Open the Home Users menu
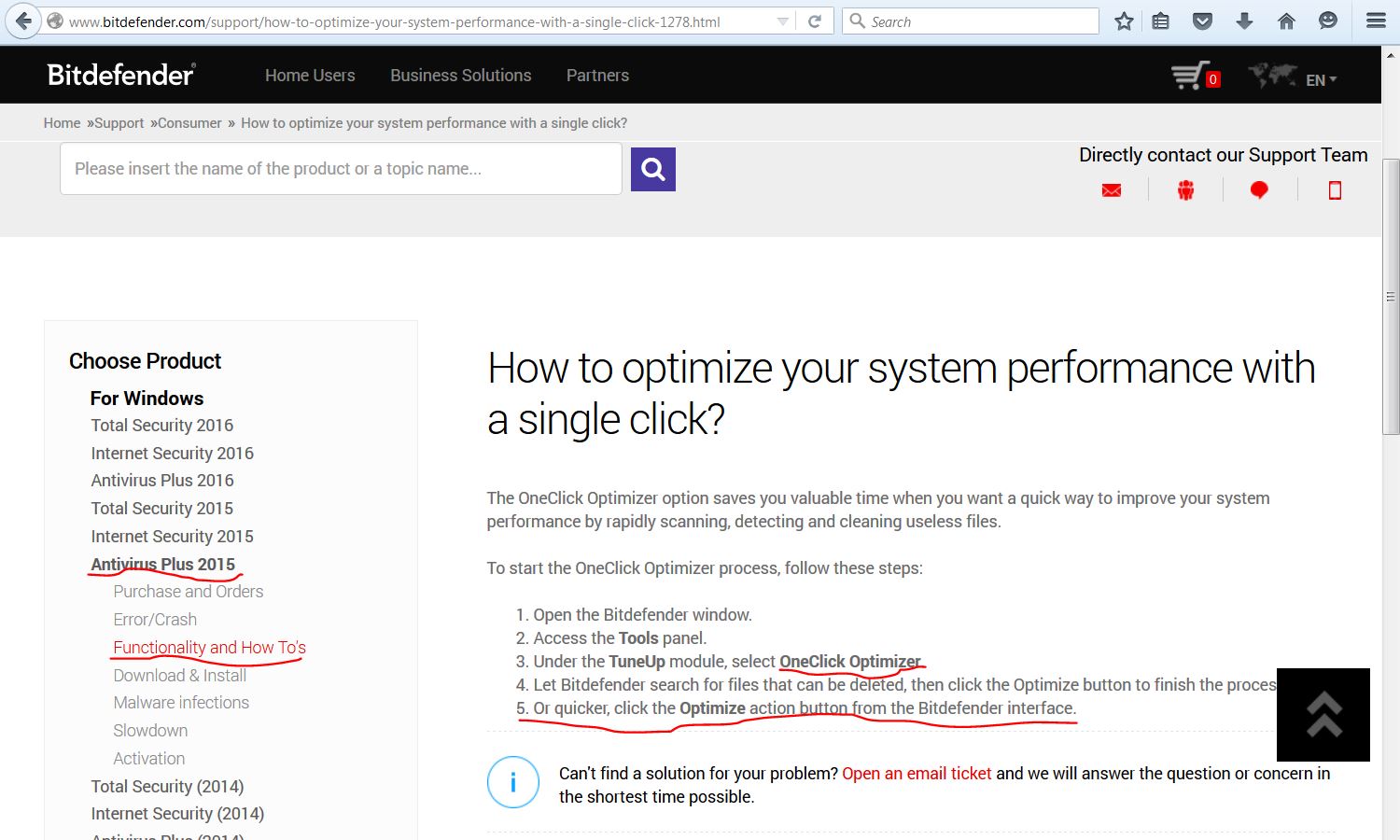 click(x=310, y=76)
